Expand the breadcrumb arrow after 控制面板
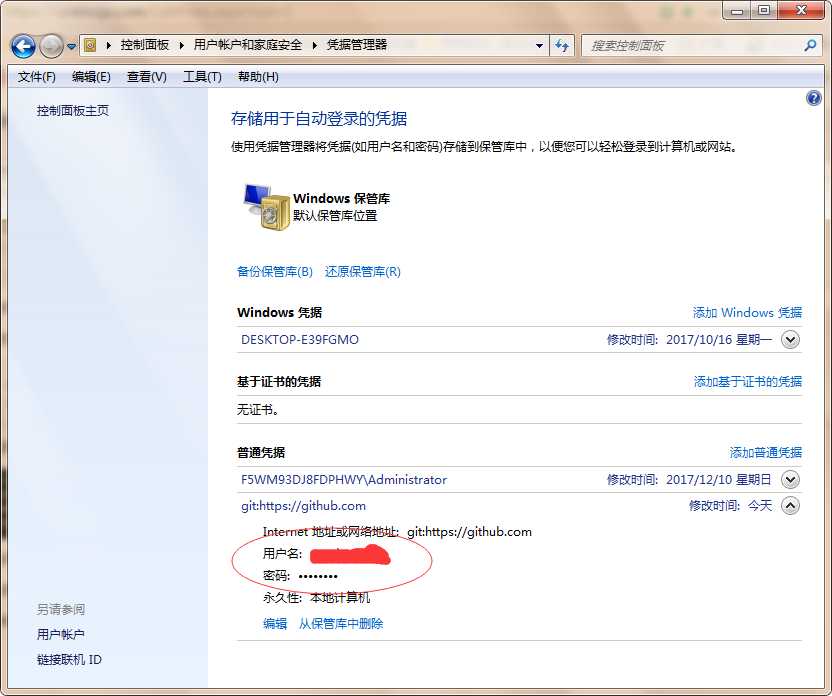Image resolution: width=832 pixels, height=696 pixels. click(x=181, y=46)
